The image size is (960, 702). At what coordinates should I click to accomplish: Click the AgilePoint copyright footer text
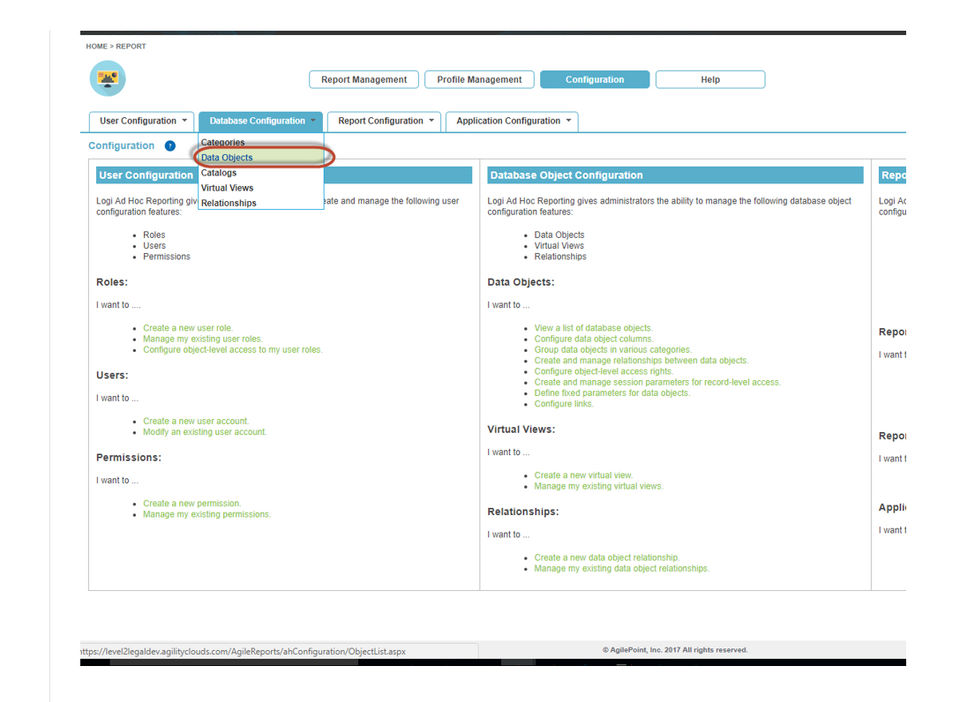(675, 650)
